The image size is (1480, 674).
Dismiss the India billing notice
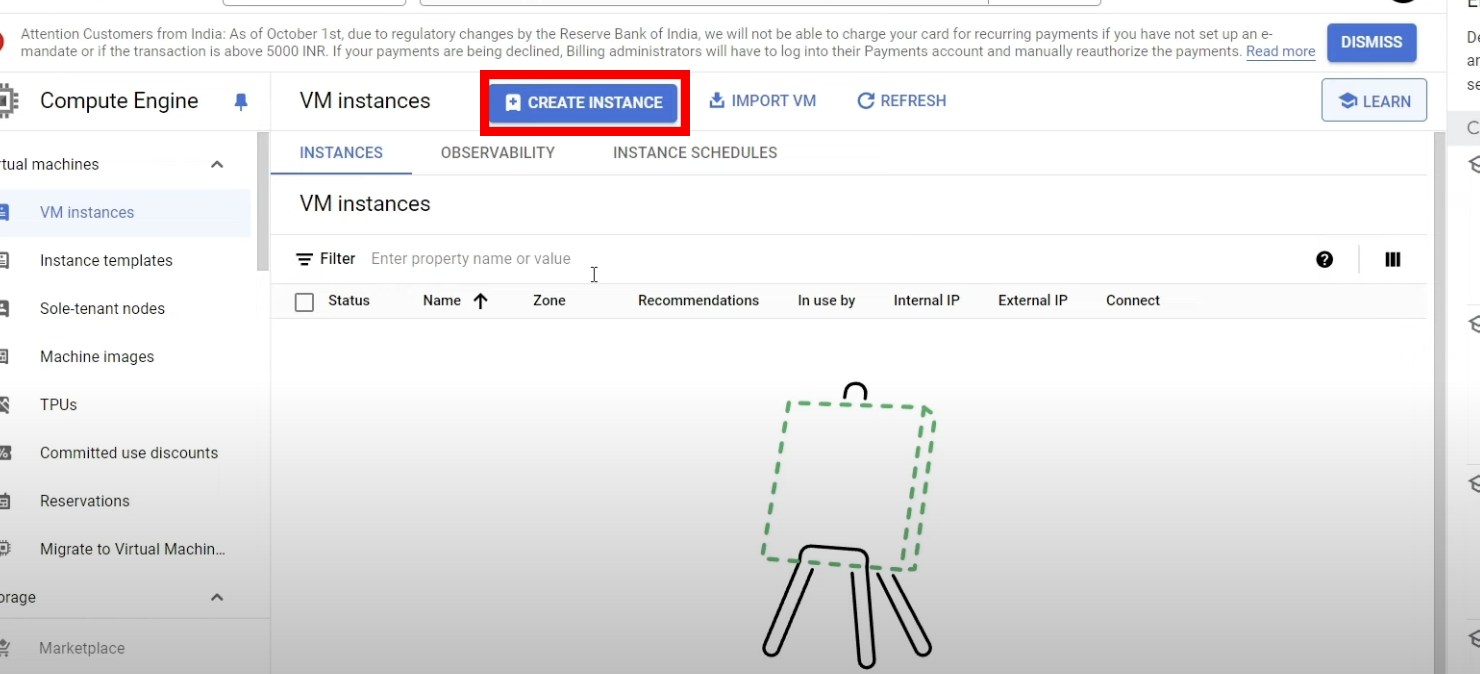tap(1371, 43)
